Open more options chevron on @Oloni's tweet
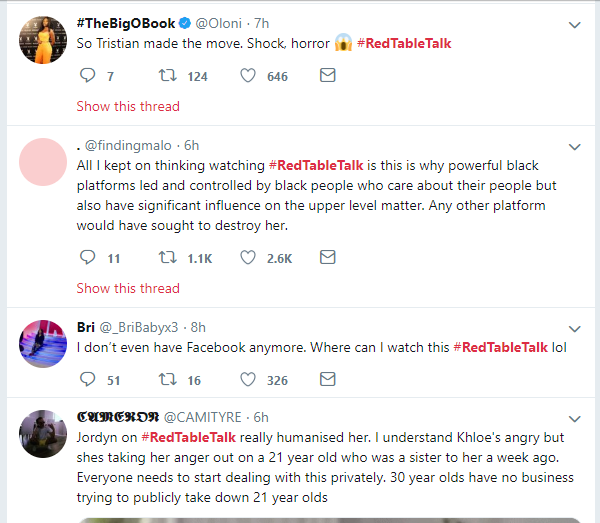 575,24
